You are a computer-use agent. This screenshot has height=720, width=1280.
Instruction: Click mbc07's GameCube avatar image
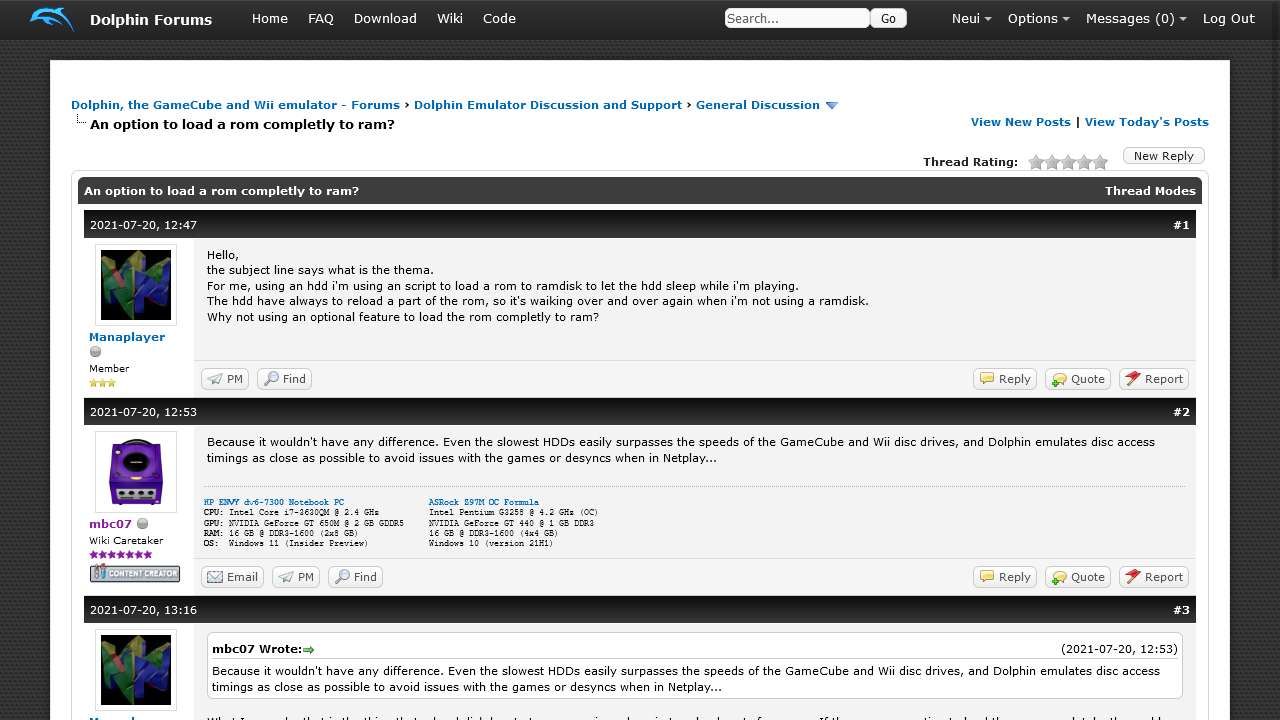coord(136,472)
